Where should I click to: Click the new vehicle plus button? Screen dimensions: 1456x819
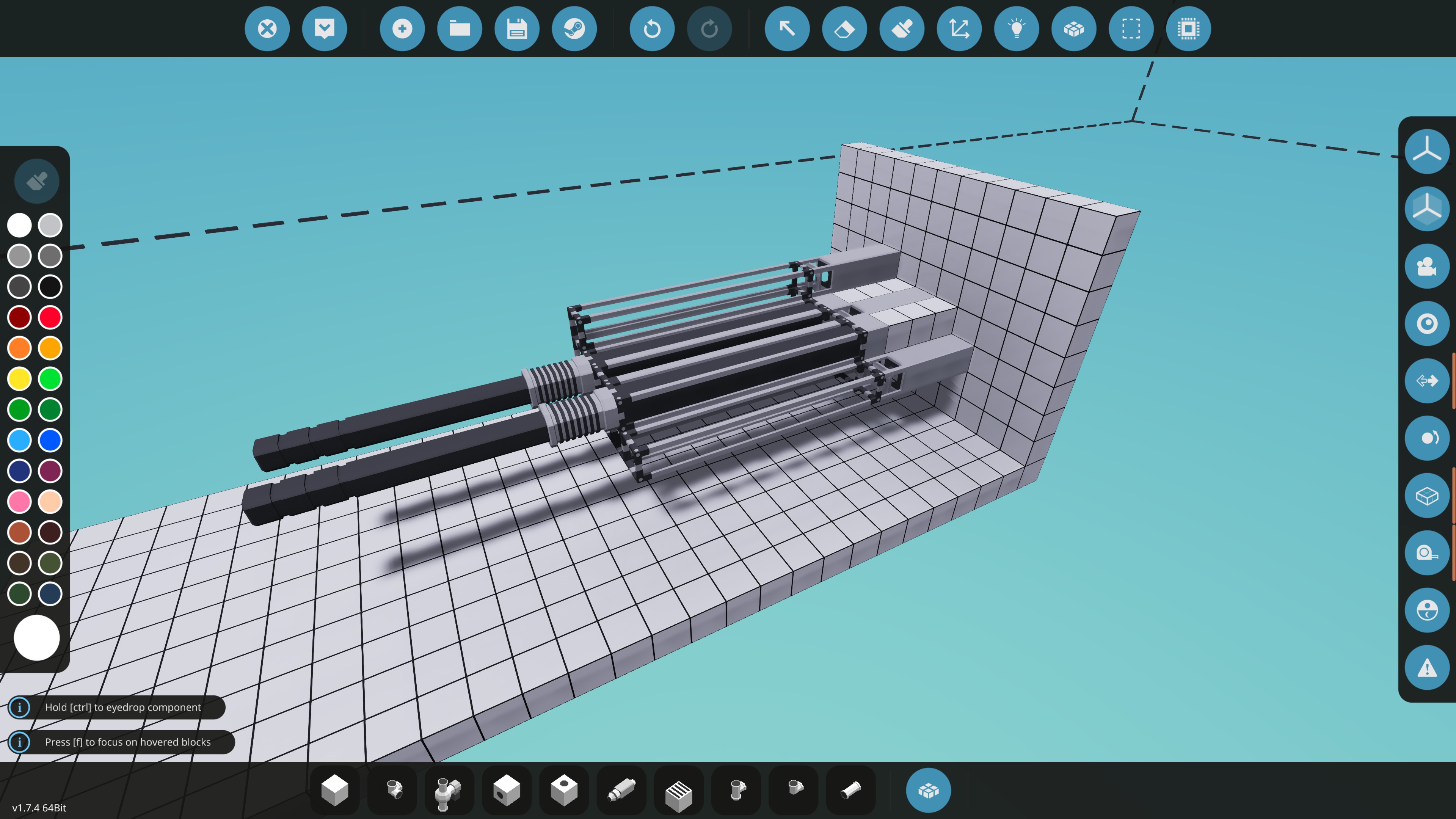pos(402,28)
